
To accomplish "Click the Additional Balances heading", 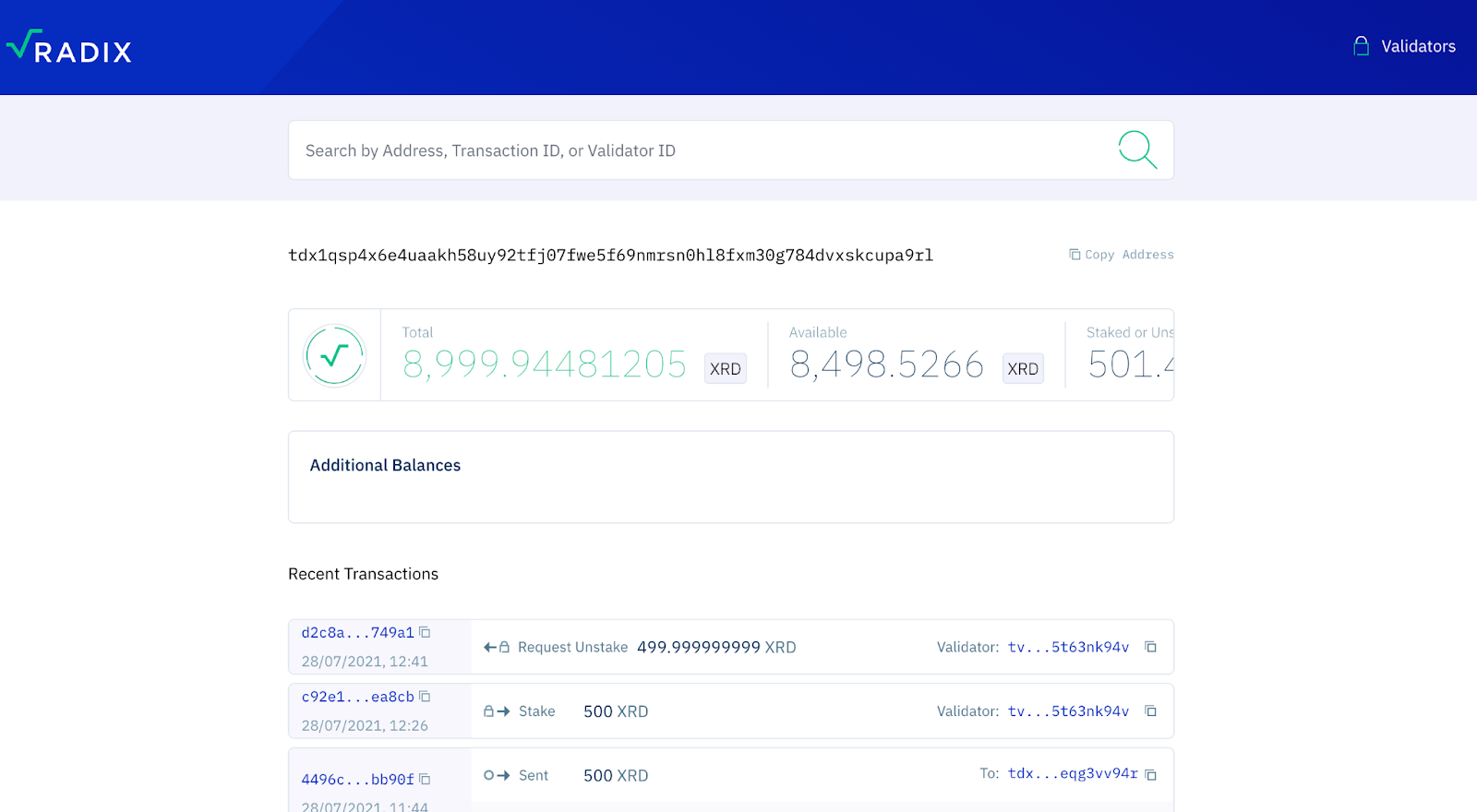I will [x=385, y=465].
